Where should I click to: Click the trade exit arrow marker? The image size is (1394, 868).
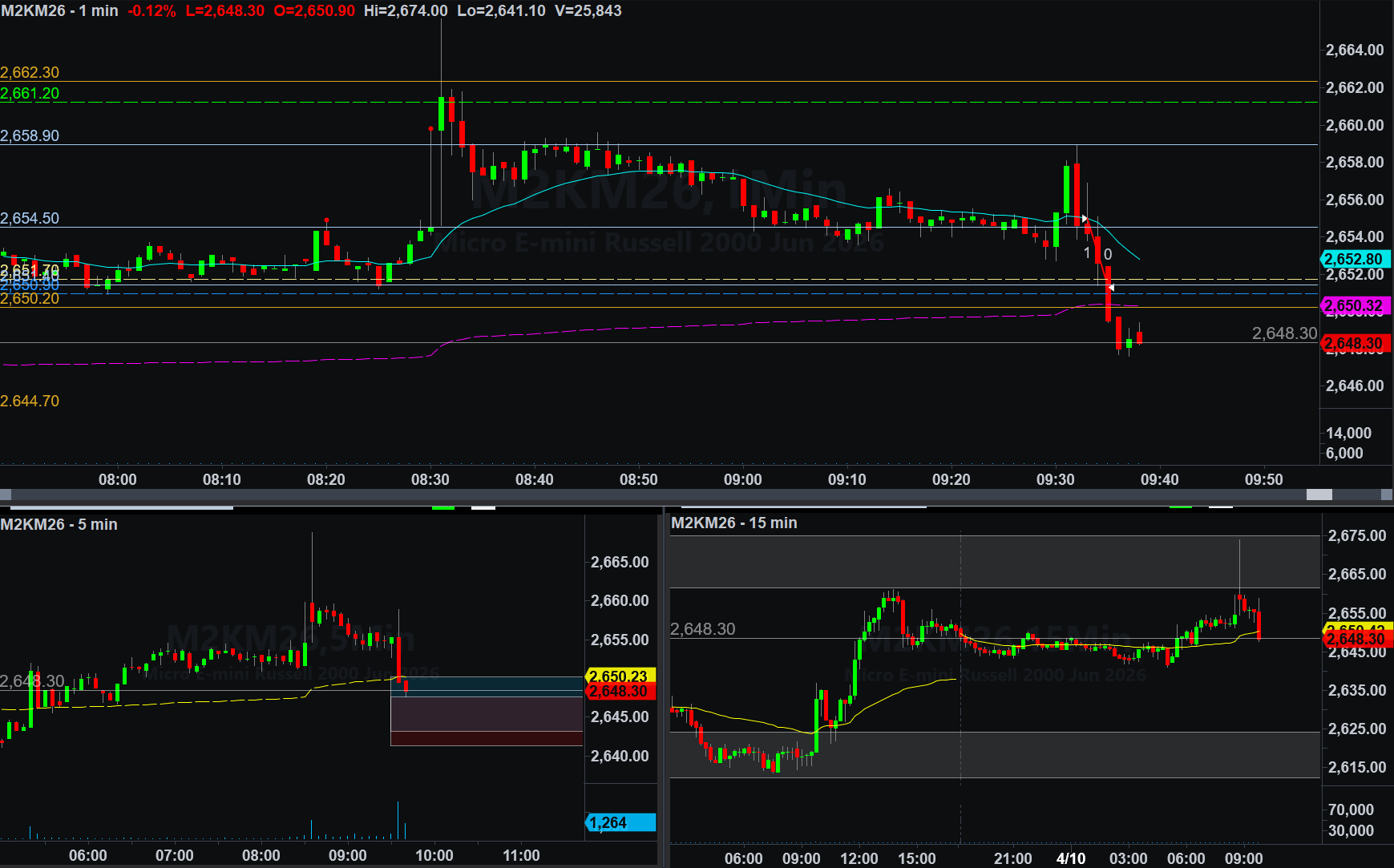click(1111, 287)
